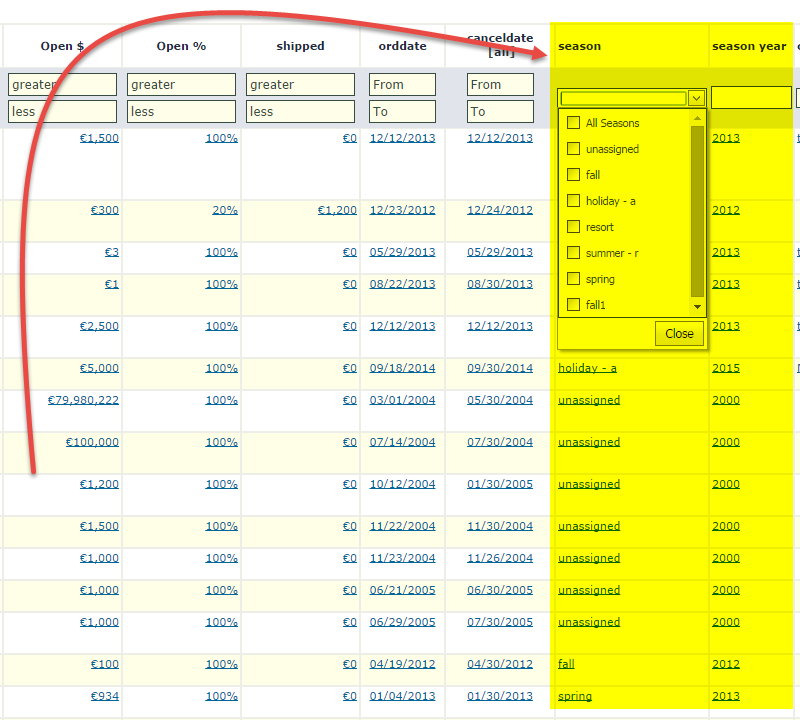Image resolution: width=800 pixels, height=720 pixels.
Task: Open the 12/23/2012 order date link
Action: coord(403,210)
